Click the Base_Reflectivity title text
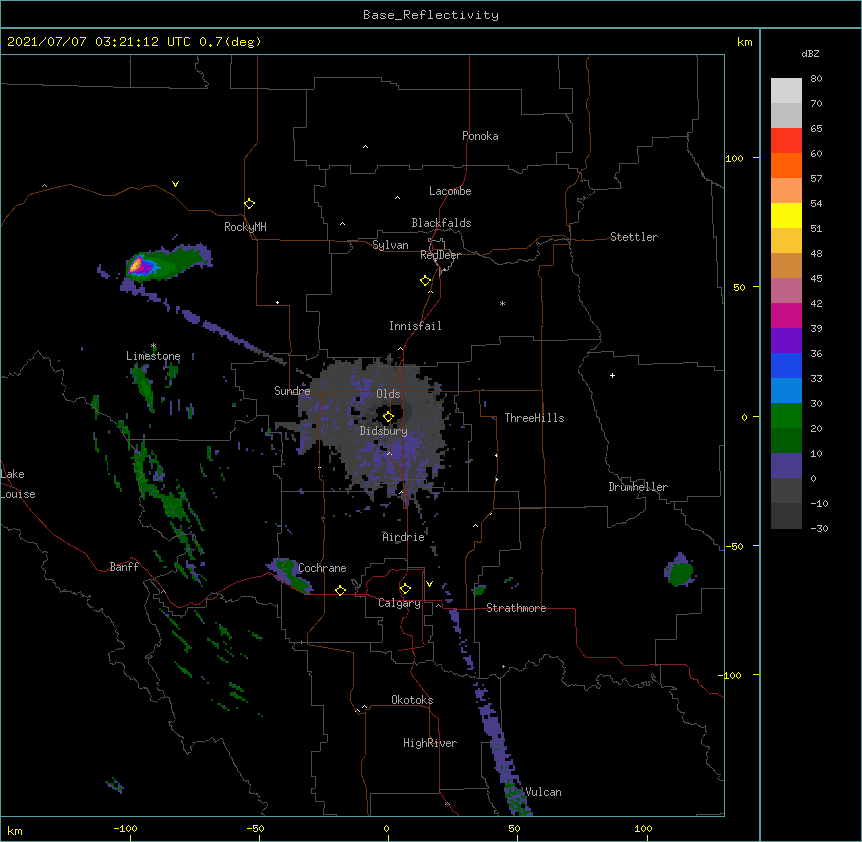 pos(431,15)
